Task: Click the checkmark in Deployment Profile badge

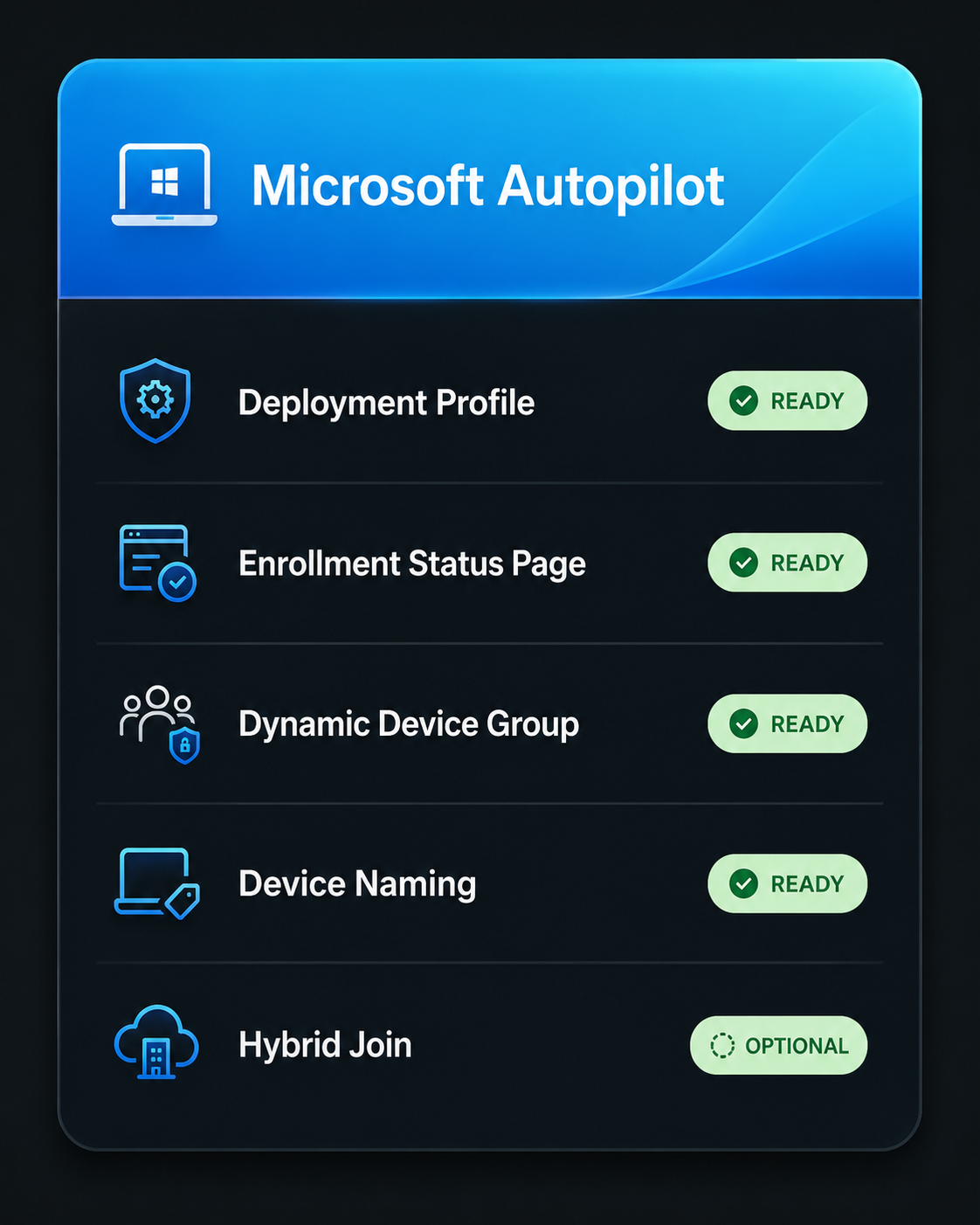Action: click(x=743, y=401)
